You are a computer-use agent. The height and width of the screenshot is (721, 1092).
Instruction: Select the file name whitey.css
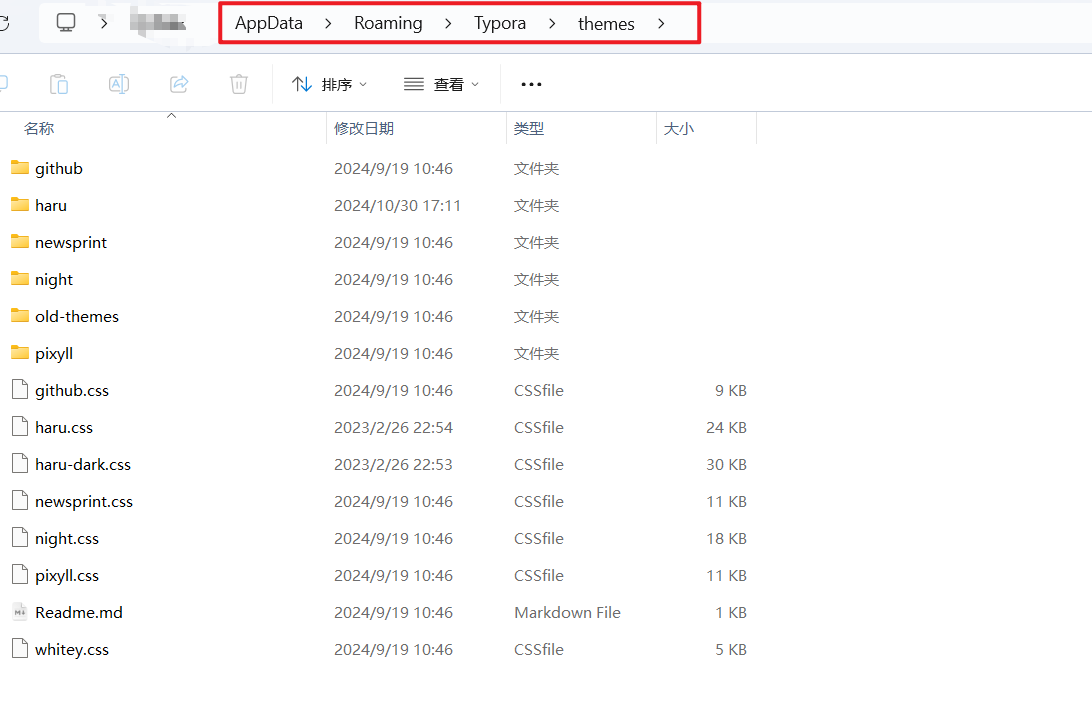pyautogui.click(x=72, y=649)
